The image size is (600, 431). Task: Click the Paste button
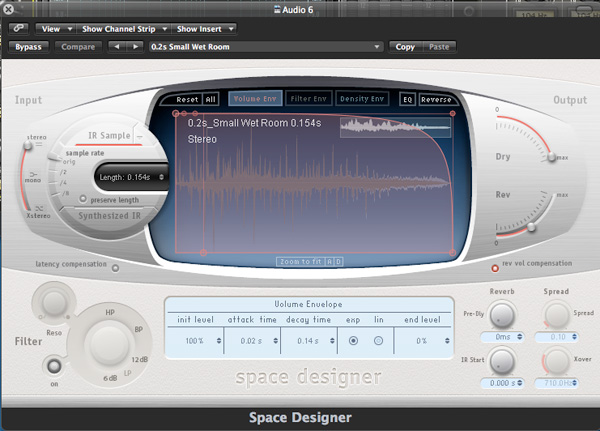[x=439, y=47]
